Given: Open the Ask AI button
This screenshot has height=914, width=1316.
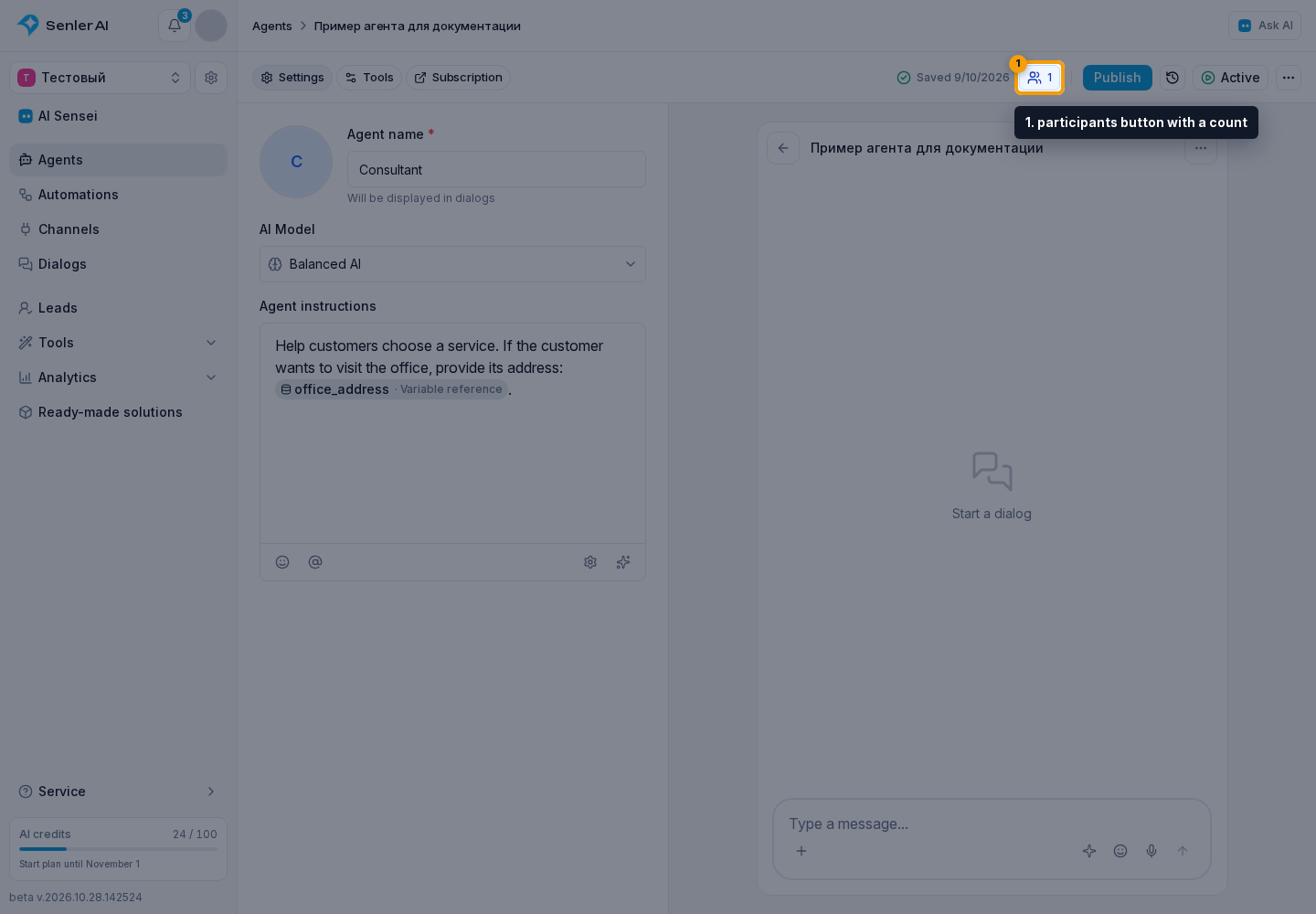Looking at the screenshot, I should tap(1265, 26).
